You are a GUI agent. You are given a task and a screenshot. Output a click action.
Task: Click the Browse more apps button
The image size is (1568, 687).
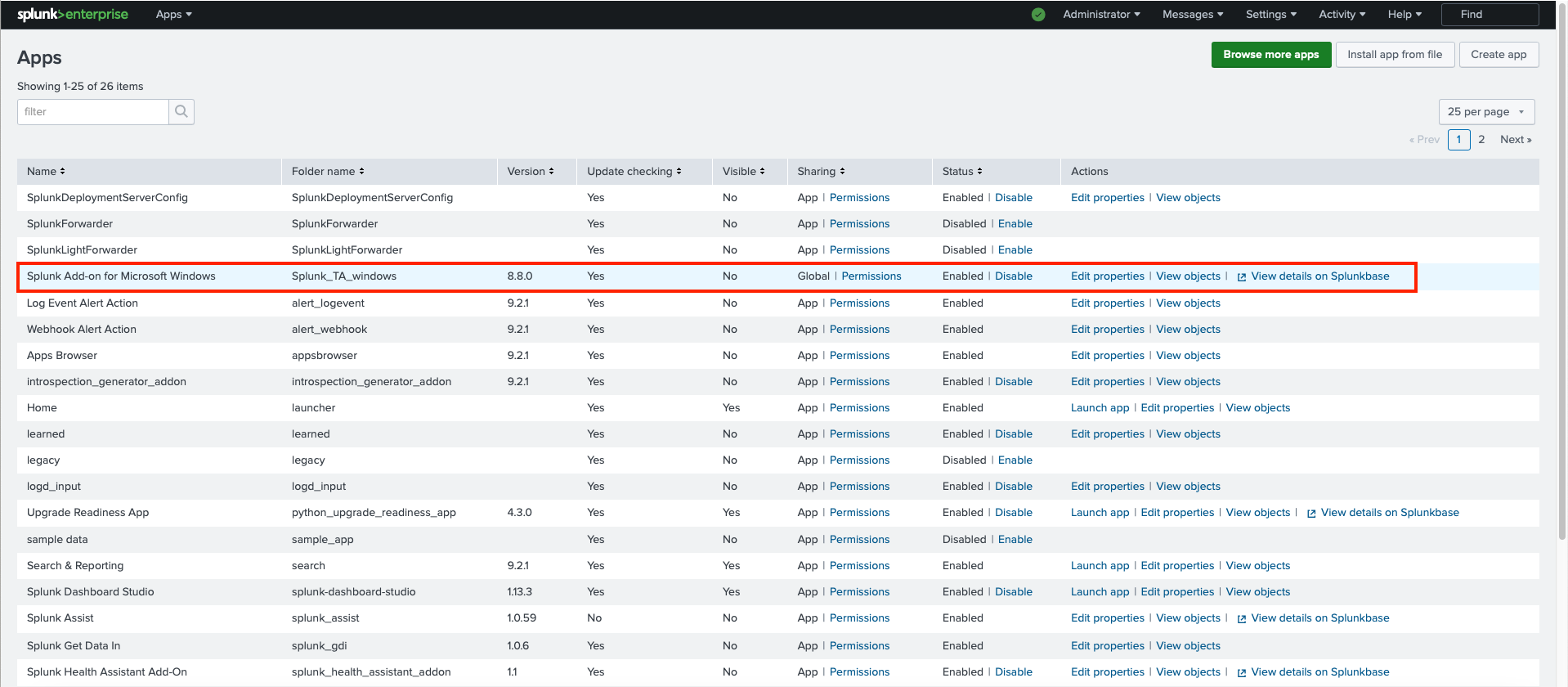tap(1270, 55)
